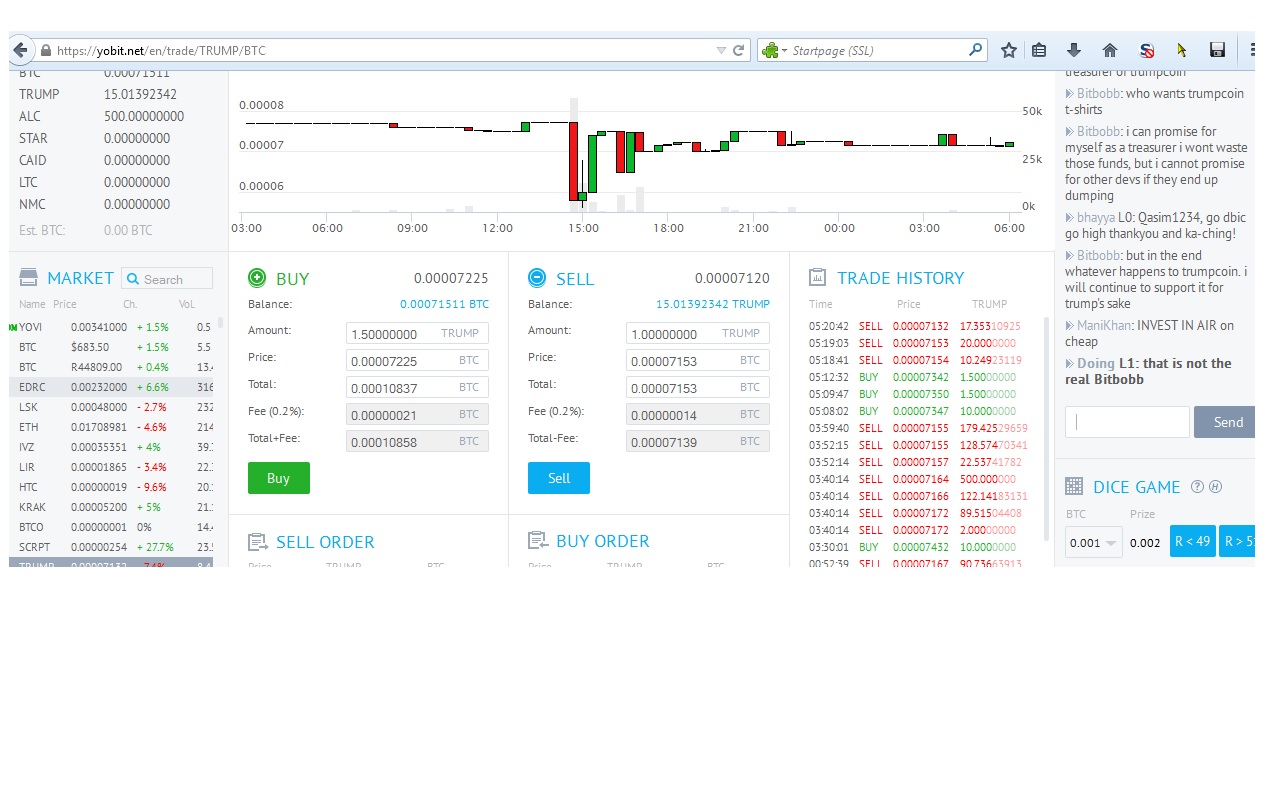
Task: Click the BUY ORDER list icon
Action: [x=538, y=540]
